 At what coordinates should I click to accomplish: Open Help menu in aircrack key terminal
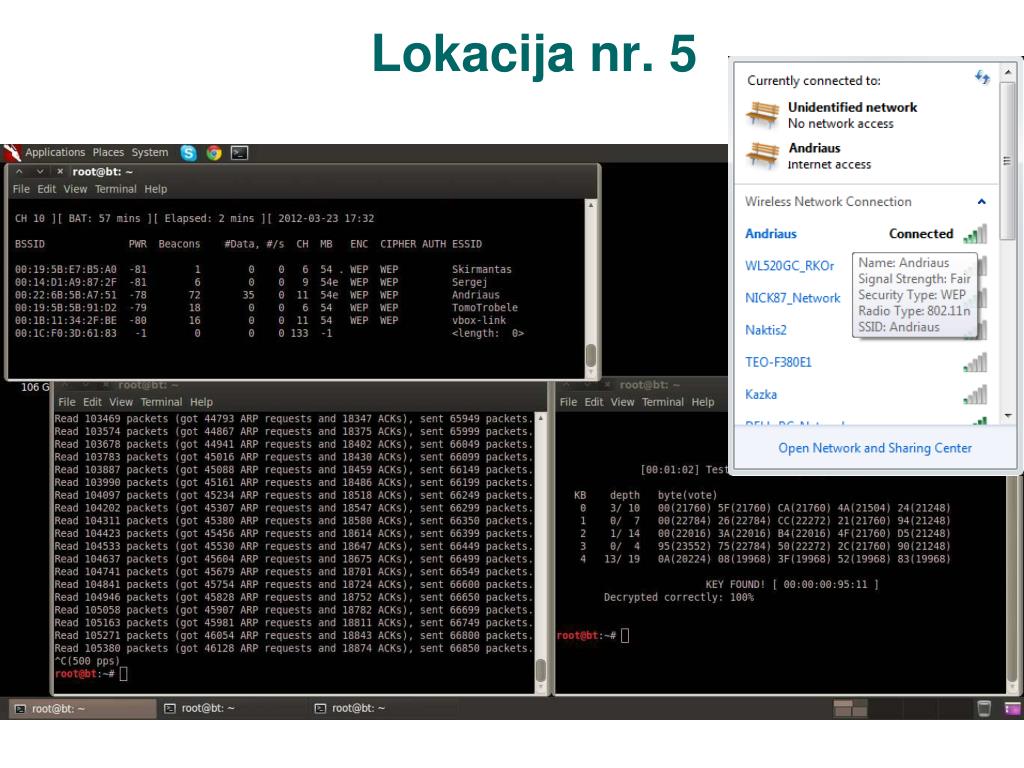coord(703,402)
